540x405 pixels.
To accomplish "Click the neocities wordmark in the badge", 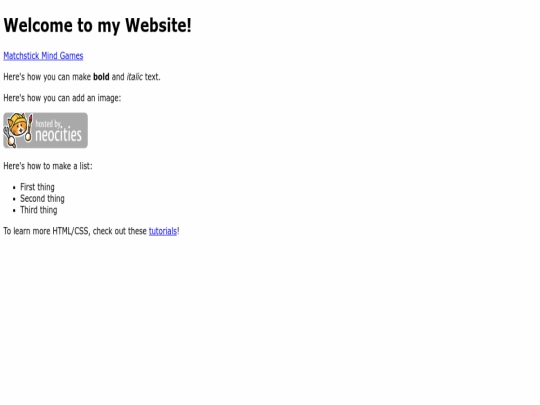I will pos(59,135).
